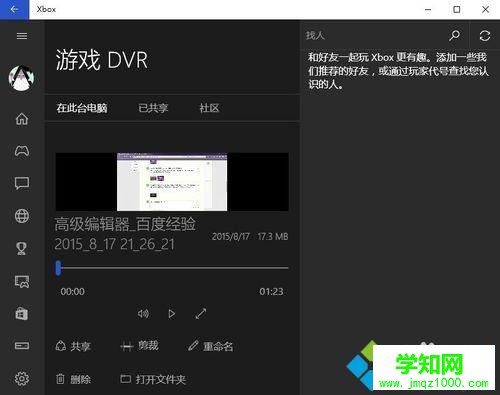Delete the clip with 删除
Viewport: 500px width, 395px height.
pos(73,379)
